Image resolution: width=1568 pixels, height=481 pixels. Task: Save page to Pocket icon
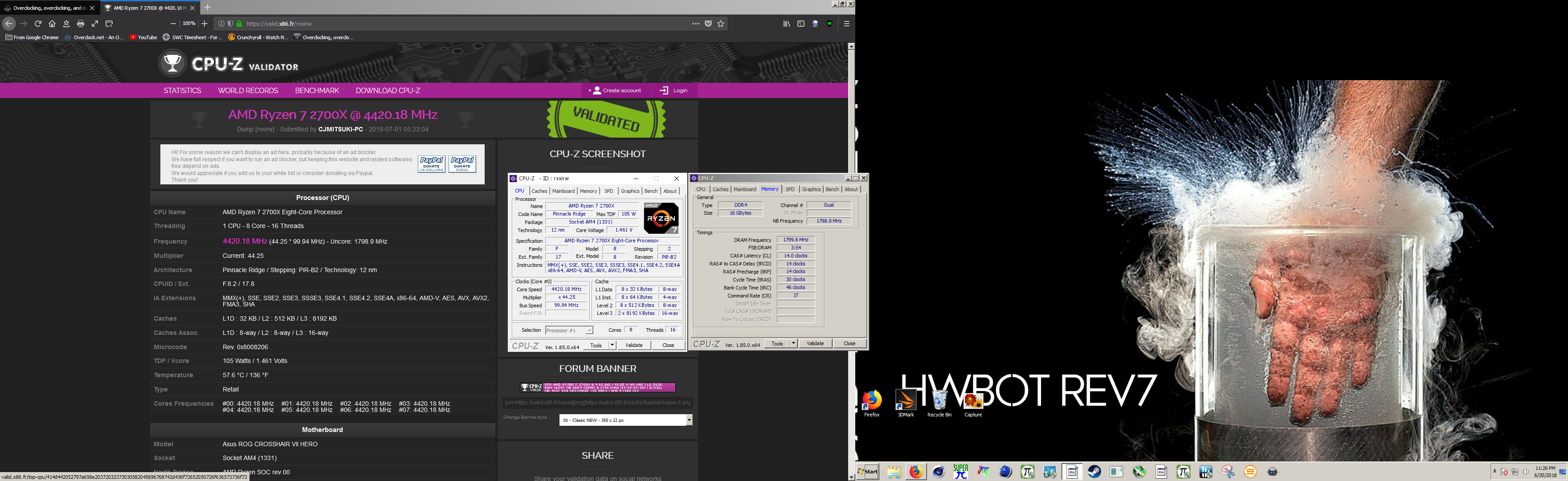pyautogui.click(x=709, y=24)
